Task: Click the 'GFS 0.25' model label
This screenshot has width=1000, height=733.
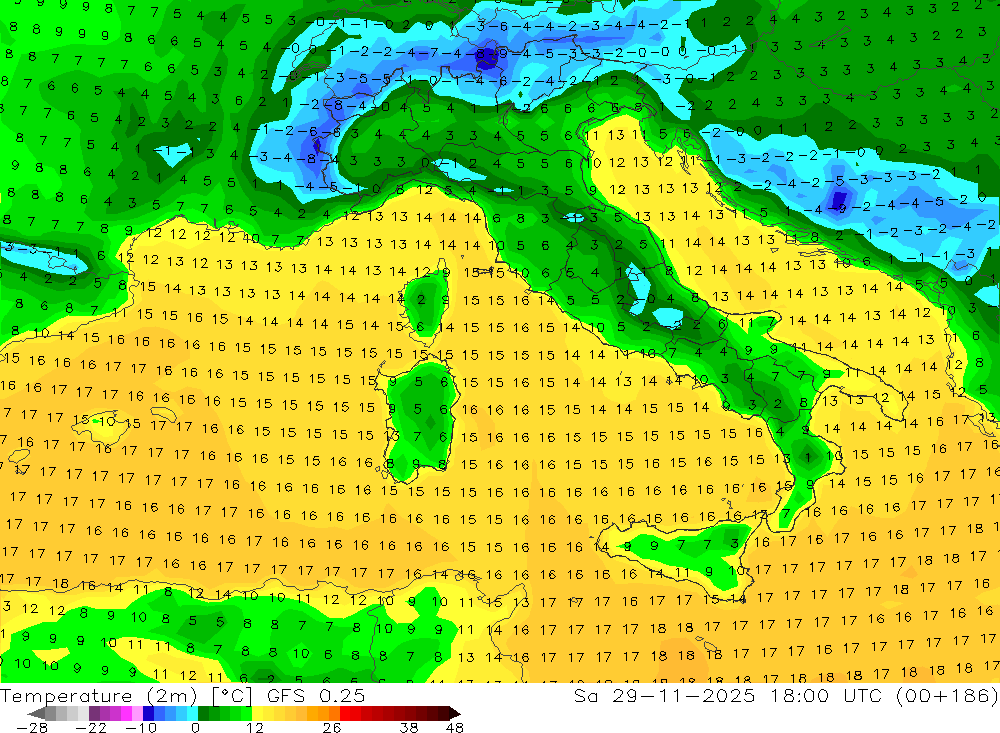Action: (x=316, y=695)
